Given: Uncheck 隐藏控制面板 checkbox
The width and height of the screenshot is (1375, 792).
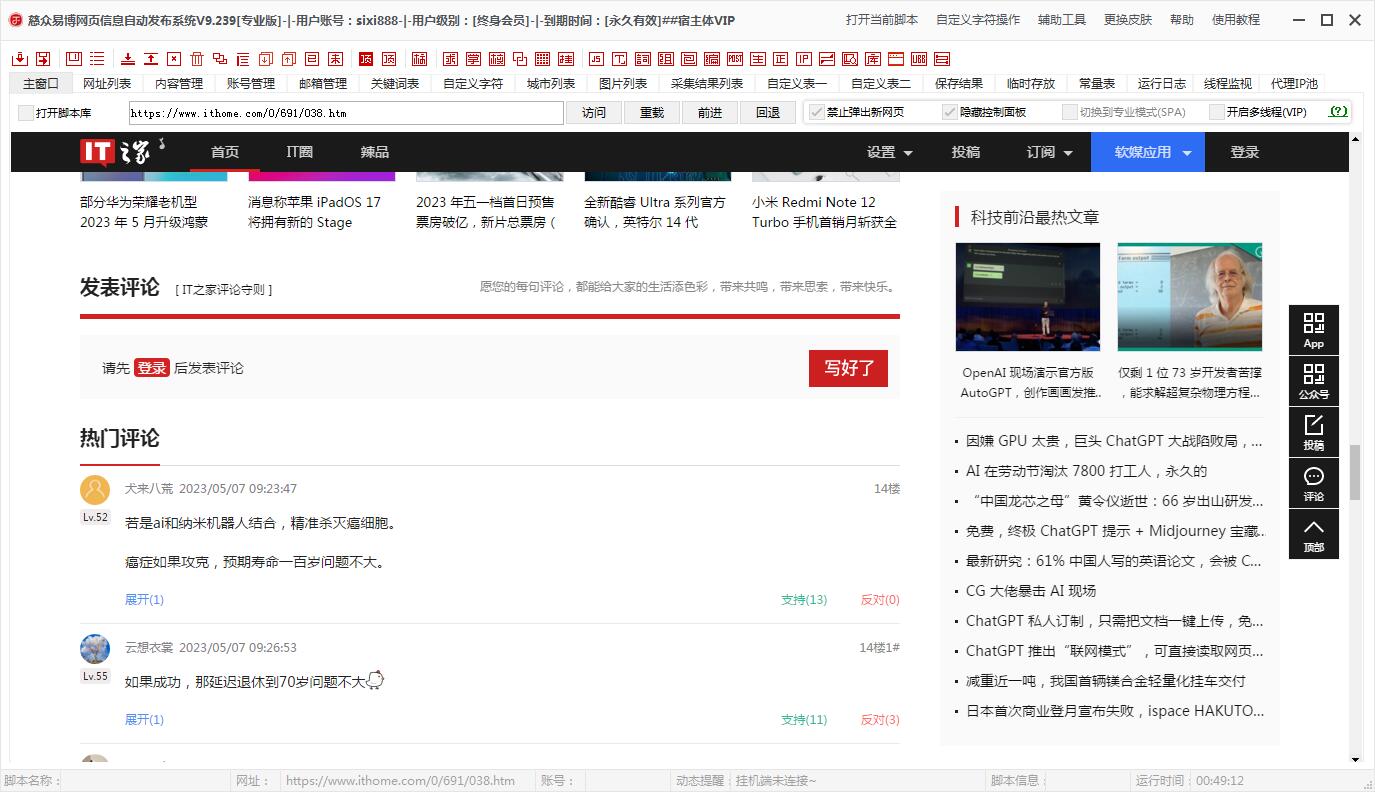Looking at the screenshot, I should point(950,112).
